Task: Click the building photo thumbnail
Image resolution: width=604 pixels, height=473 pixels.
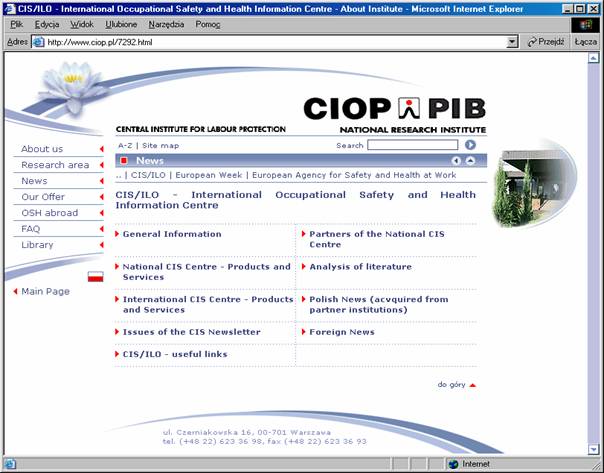Action: pos(534,184)
